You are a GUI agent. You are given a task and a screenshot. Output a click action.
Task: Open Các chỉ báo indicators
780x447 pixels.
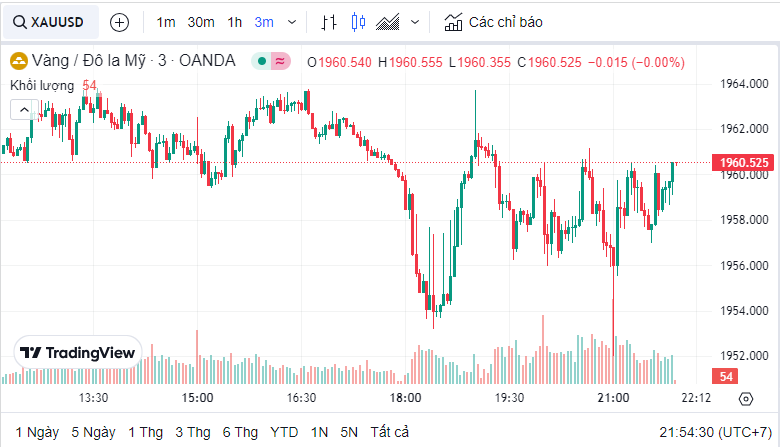tap(494, 21)
